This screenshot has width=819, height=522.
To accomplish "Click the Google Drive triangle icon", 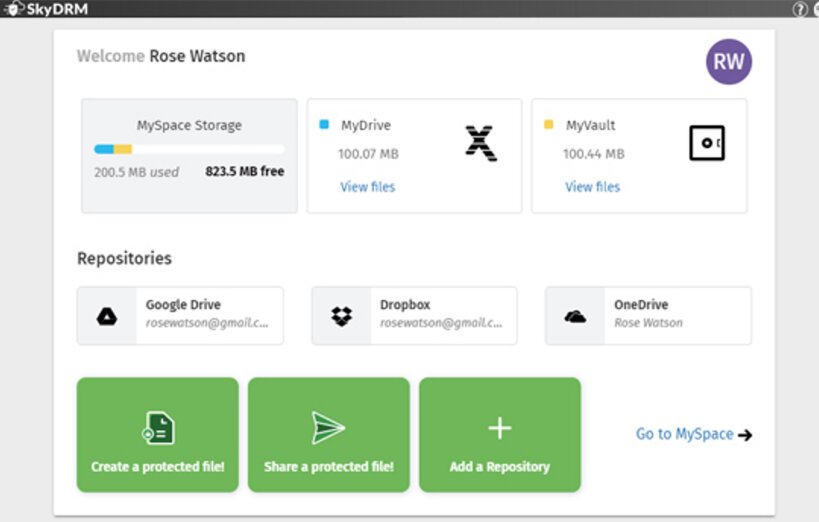I will (107, 317).
